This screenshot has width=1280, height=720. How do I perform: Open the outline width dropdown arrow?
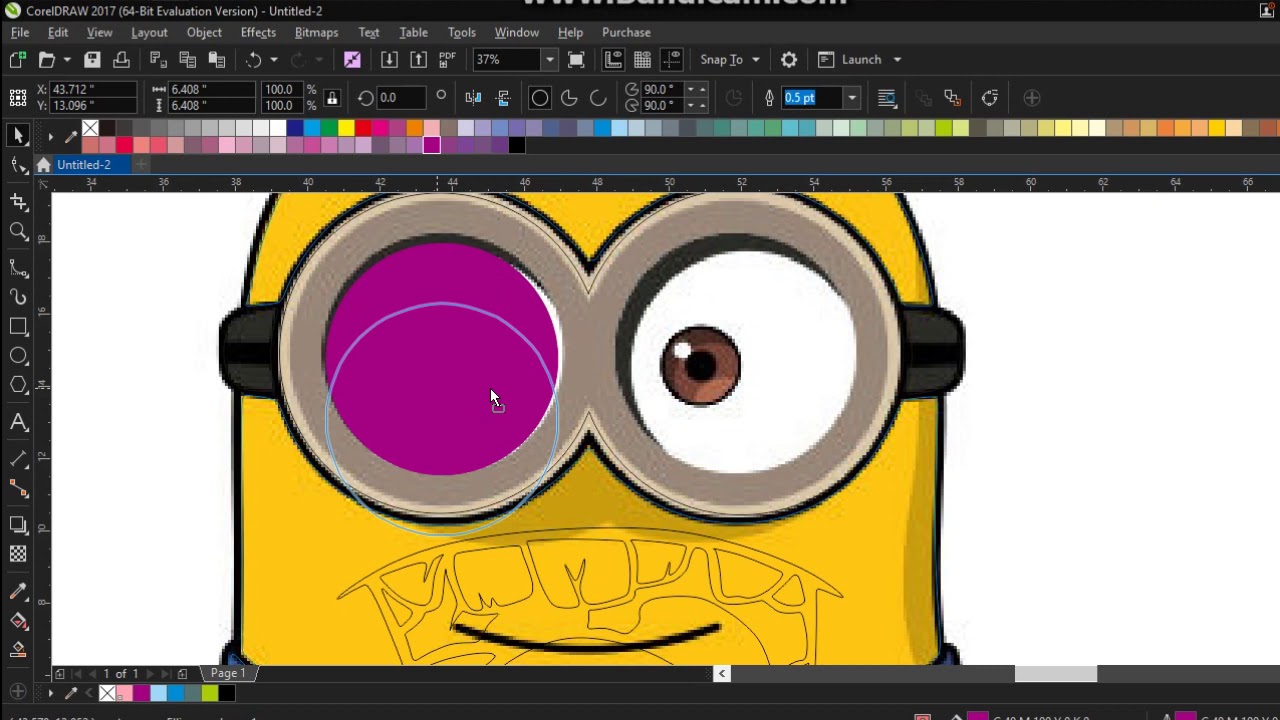pos(852,98)
